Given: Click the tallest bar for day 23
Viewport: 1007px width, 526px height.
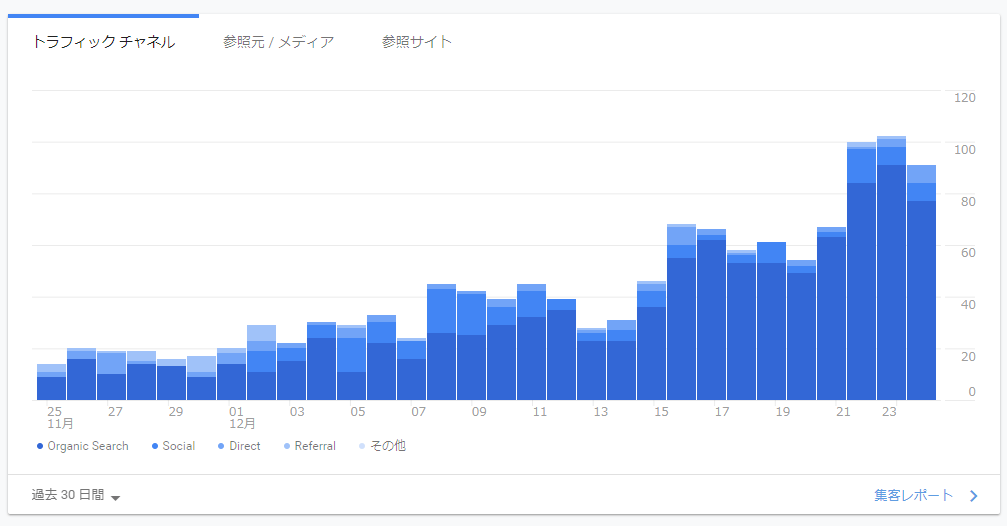Looking at the screenshot, I should click(891, 268).
